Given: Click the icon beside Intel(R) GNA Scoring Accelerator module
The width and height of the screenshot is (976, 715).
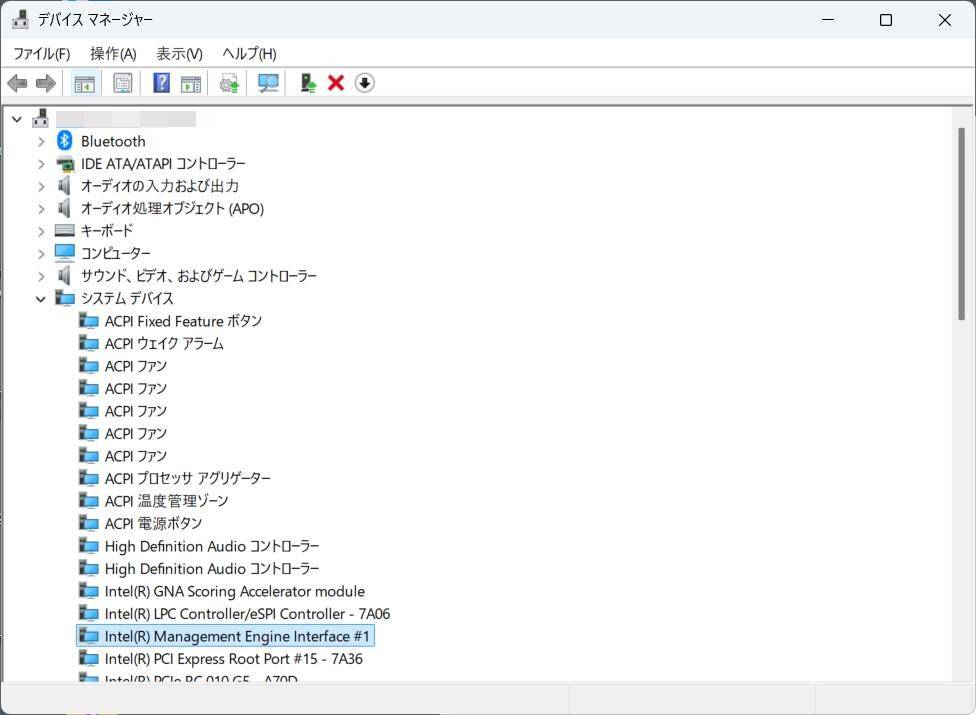Looking at the screenshot, I should pos(88,591).
